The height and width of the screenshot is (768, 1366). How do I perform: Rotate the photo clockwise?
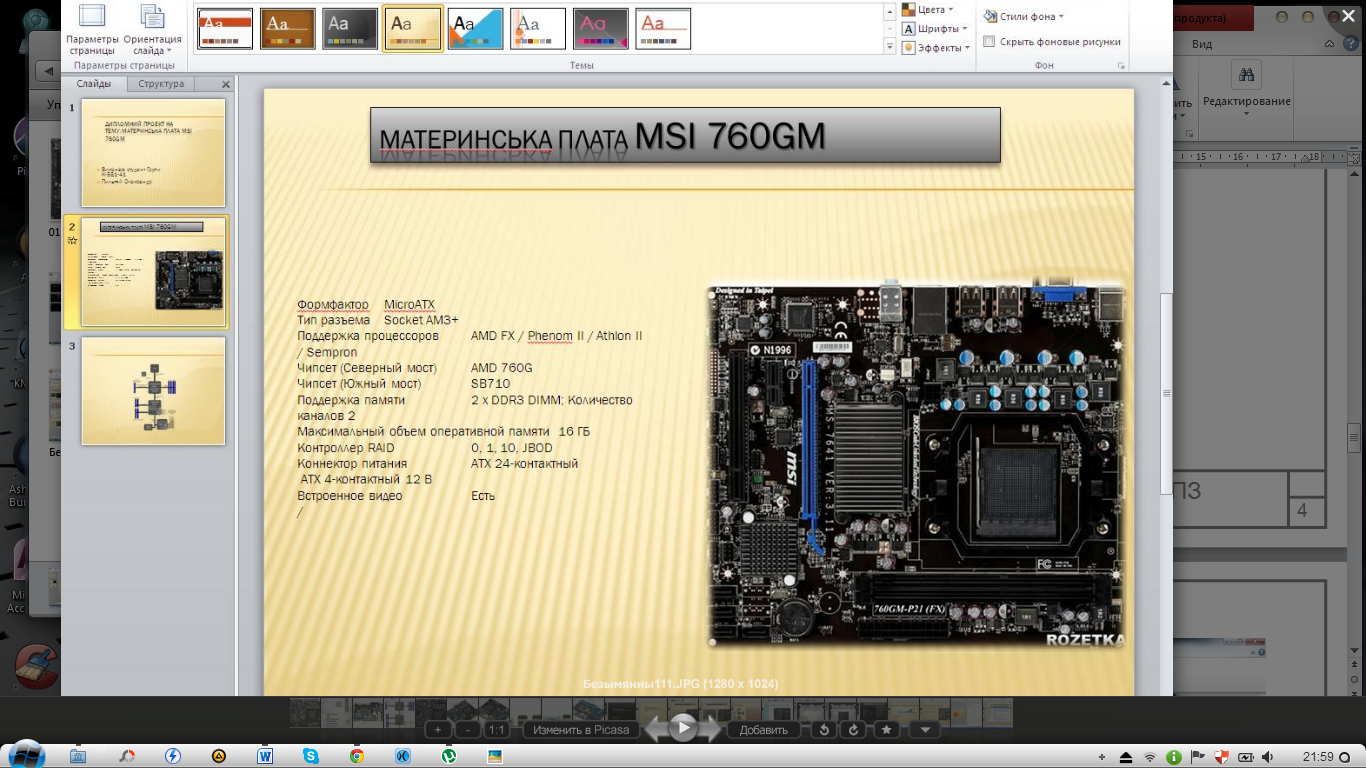[853, 730]
